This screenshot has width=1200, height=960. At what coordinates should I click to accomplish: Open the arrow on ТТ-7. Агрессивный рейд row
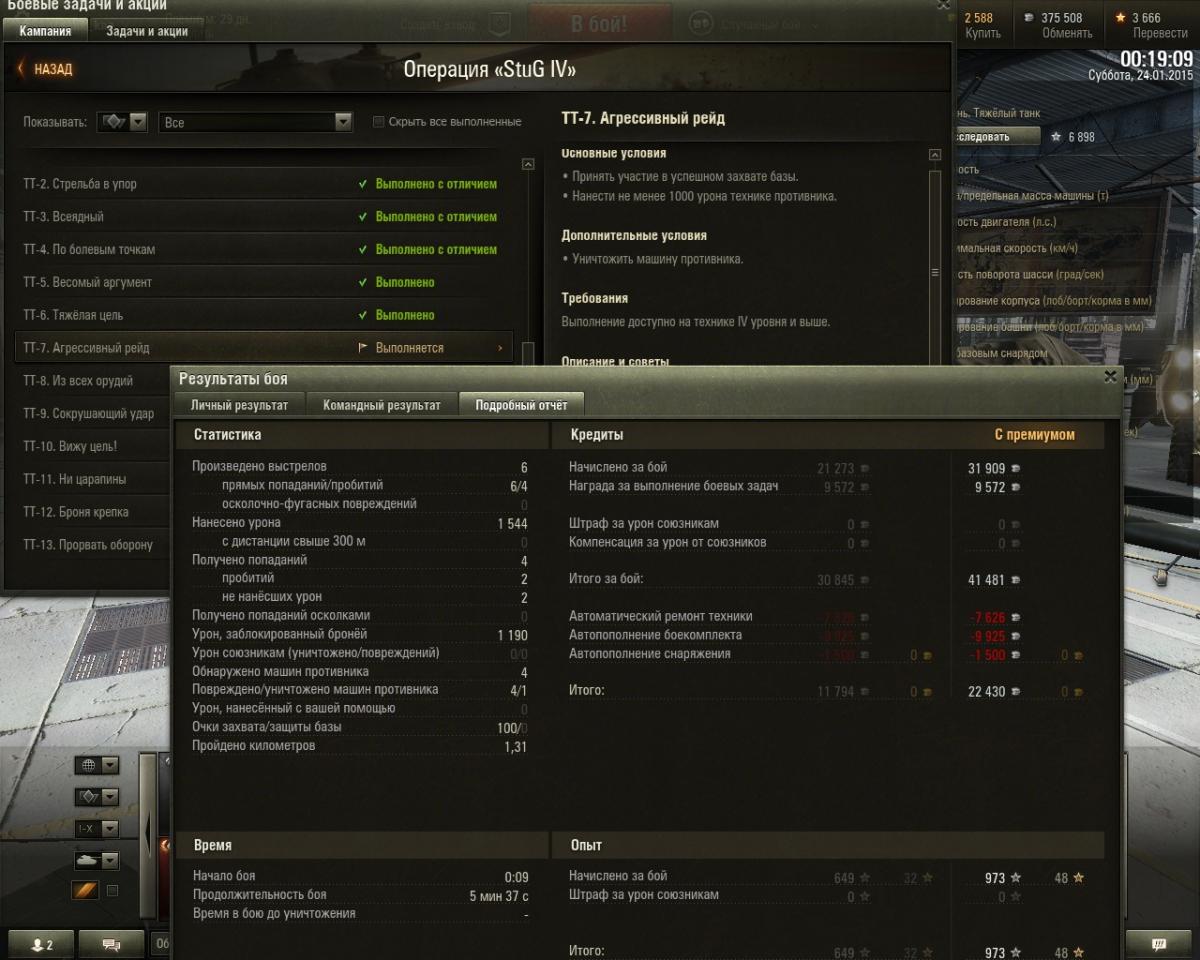click(500, 348)
